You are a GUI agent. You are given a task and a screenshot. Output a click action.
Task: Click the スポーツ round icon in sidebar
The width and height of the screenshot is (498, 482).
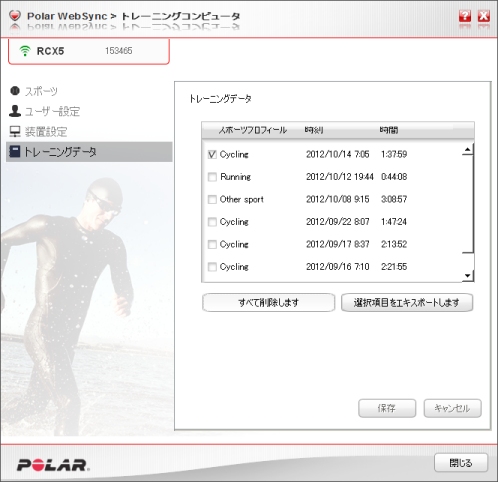click(15, 91)
